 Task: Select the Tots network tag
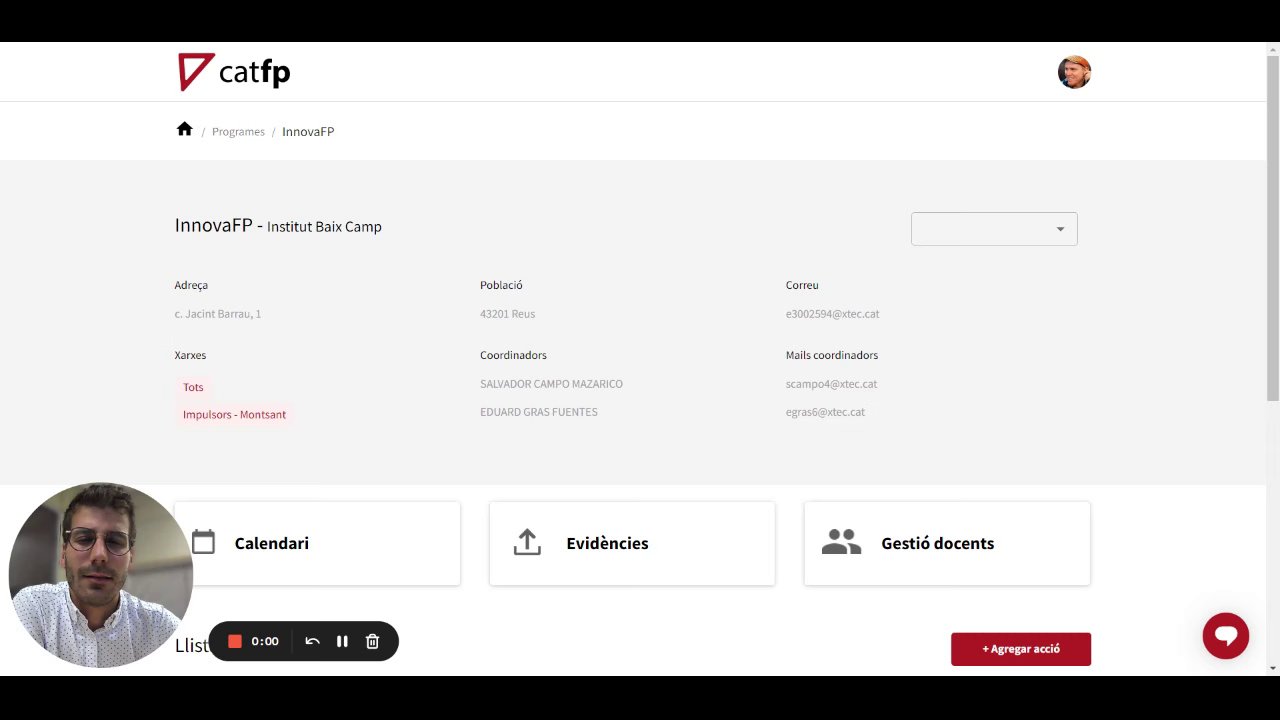(193, 387)
